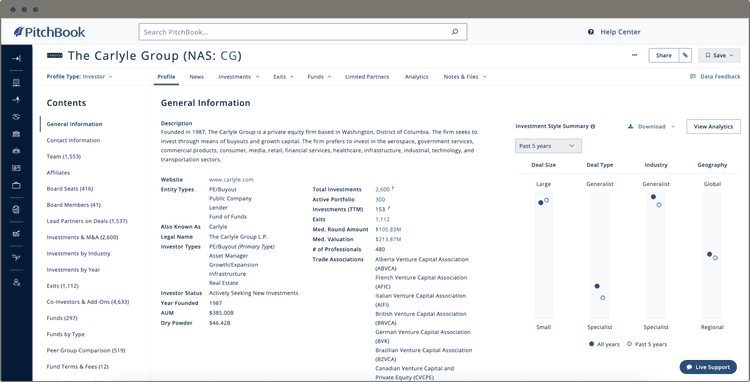
Task: Select General Information in Contents
Action: click(74, 124)
